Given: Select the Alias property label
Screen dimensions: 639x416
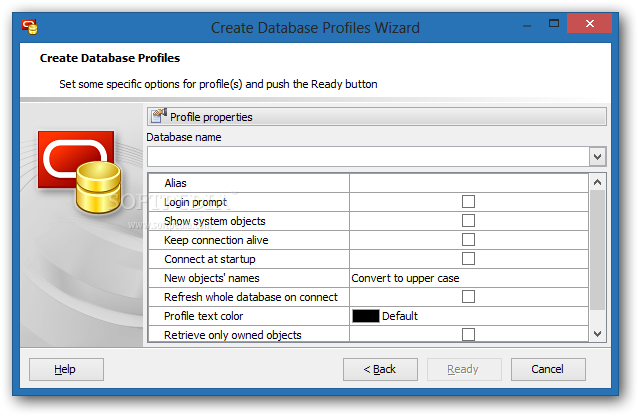Looking at the screenshot, I should [175, 183].
